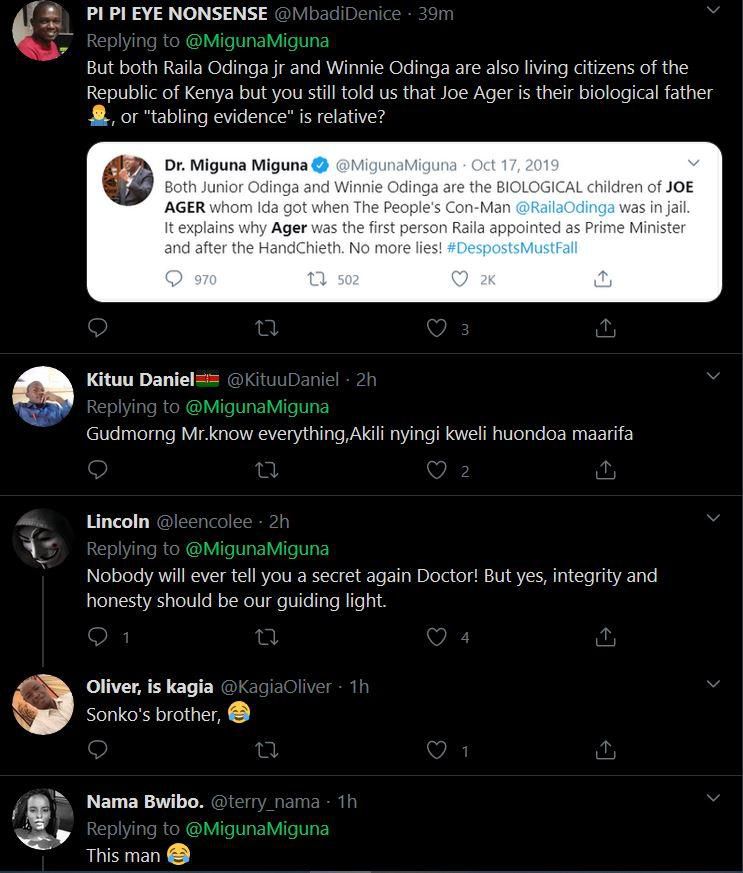The width and height of the screenshot is (743, 873).
Task: Open @MigunaMiguna link in Lincoln's reply
Action: tap(257, 548)
